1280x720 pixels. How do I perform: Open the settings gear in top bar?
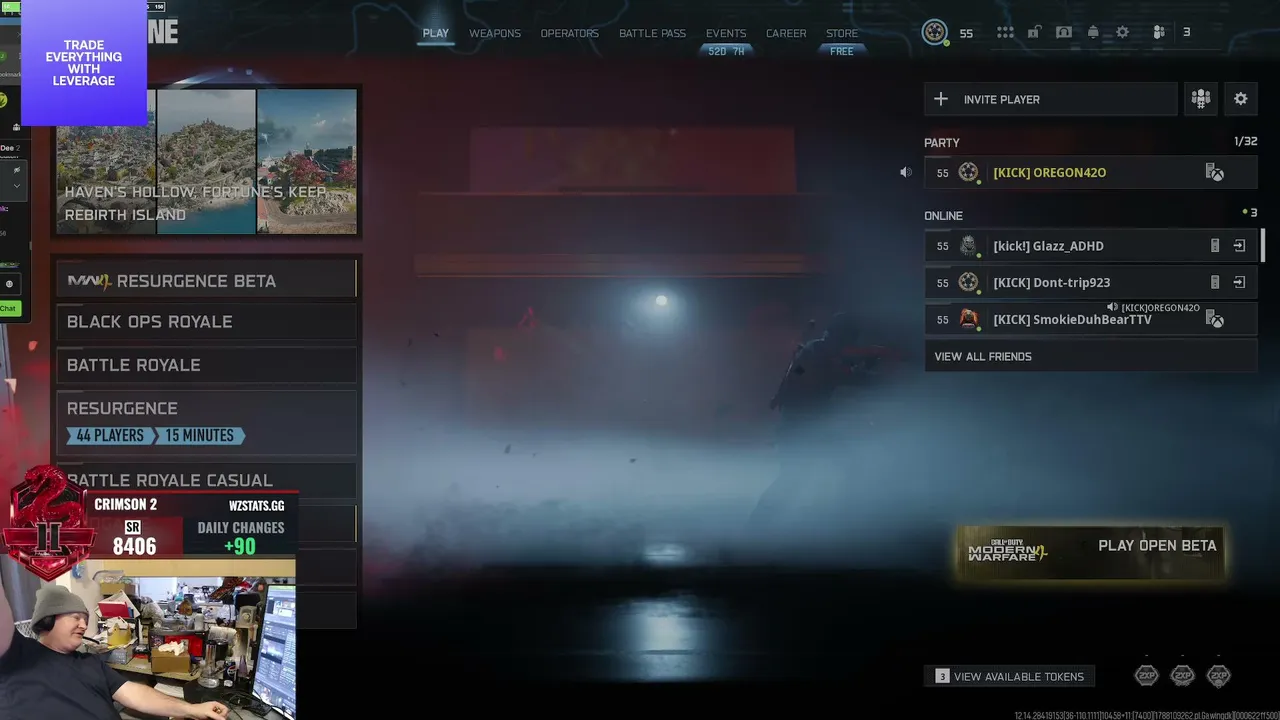point(1122,32)
